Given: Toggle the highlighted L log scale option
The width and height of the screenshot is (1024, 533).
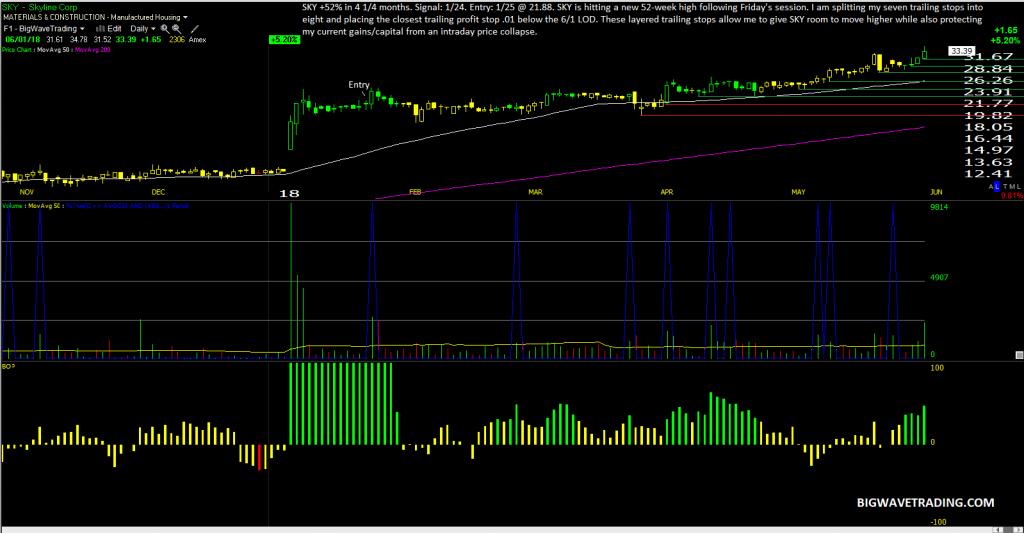Looking at the screenshot, I should pyautogui.click(x=997, y=187).
